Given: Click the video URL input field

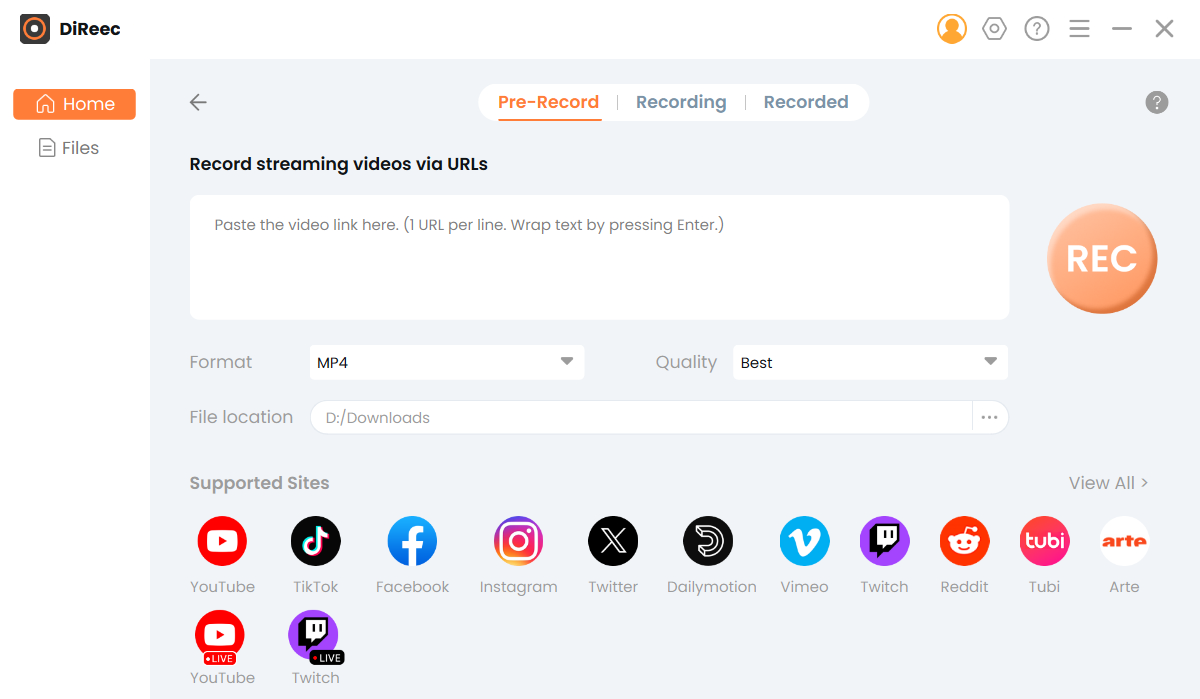Looking at the screenshot, I should (599, 256).
